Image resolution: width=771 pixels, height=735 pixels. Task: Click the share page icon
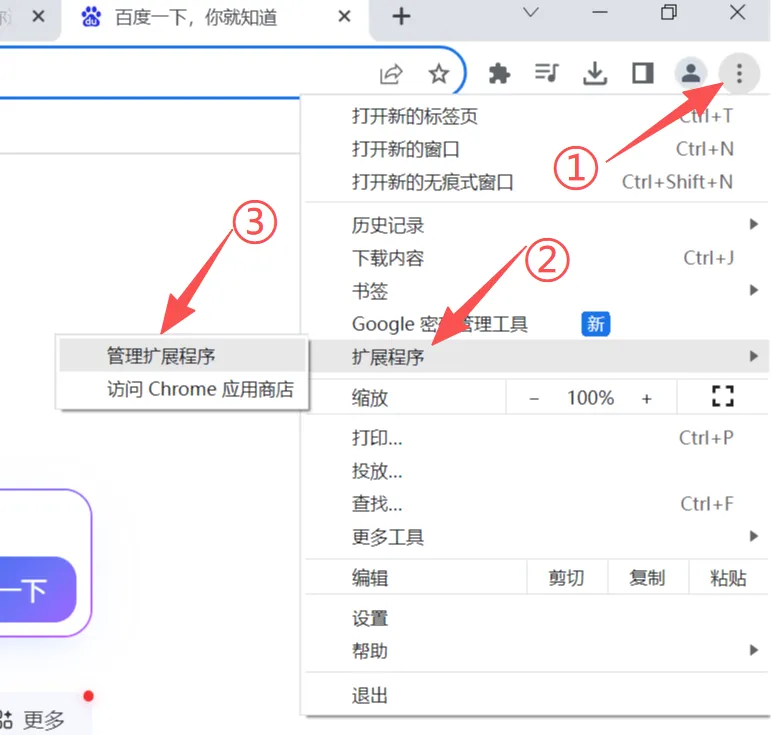[391, 74]
